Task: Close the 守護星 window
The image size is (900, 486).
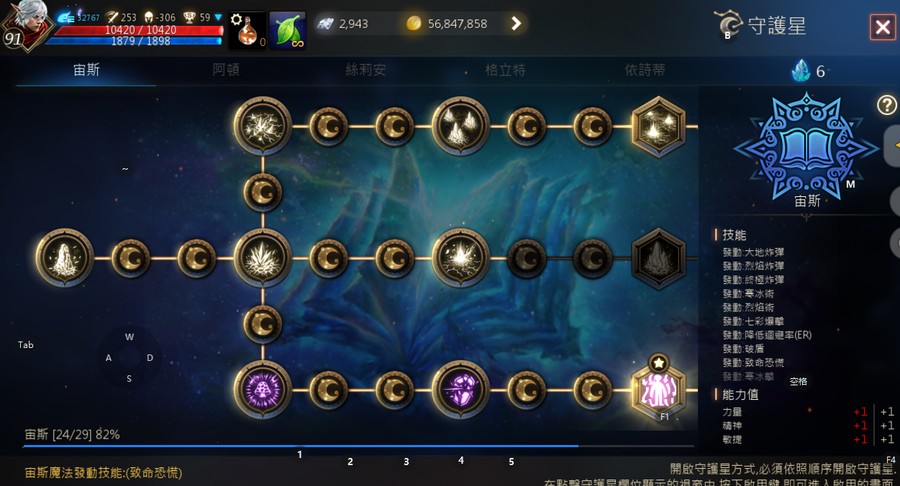Action: (x=883, y=26)
